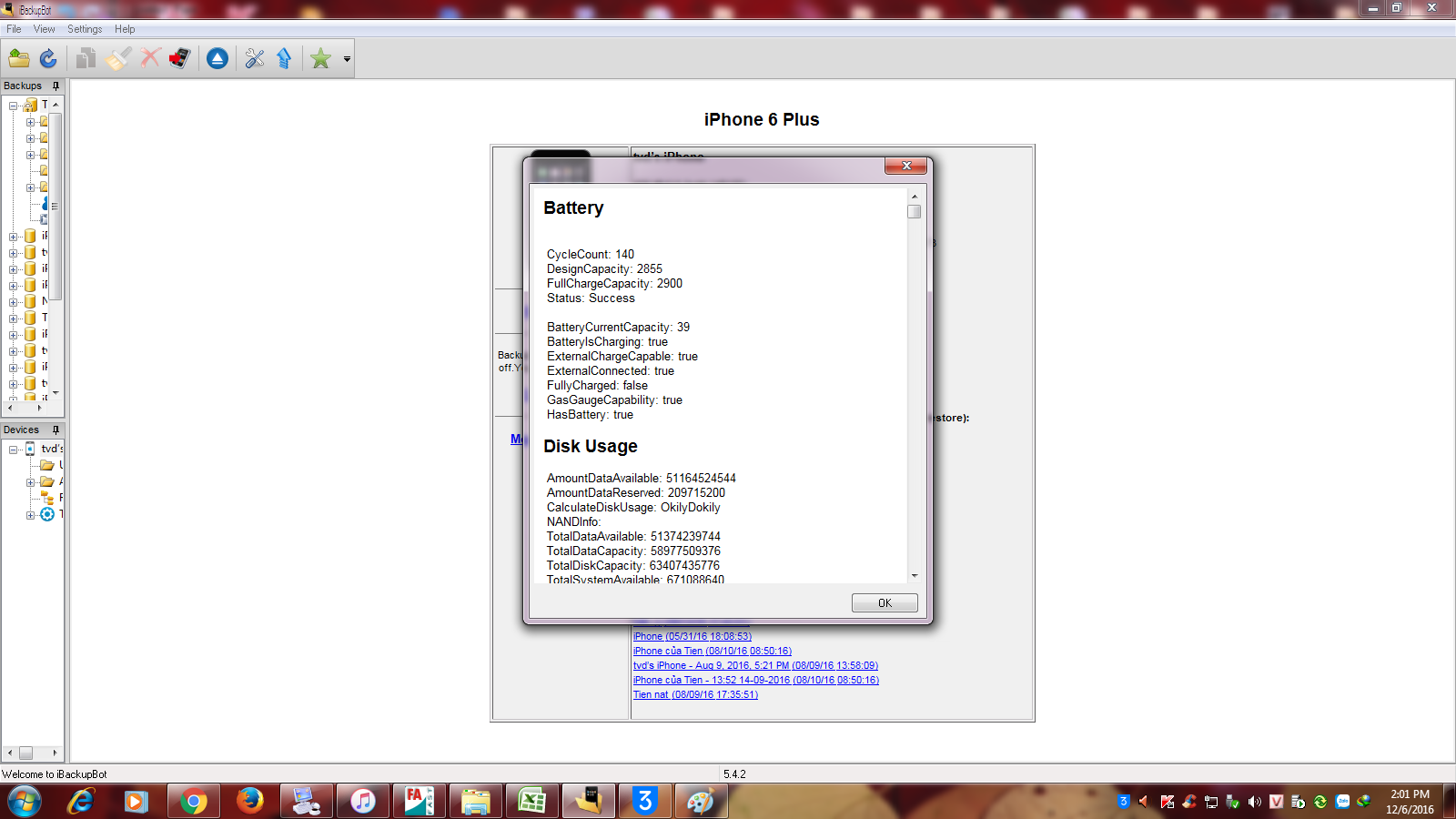Image resolution: width=1456 pixels, height=819 pixels.
Task: Click the blue eject device icon
Action: [x=217, y=59]
